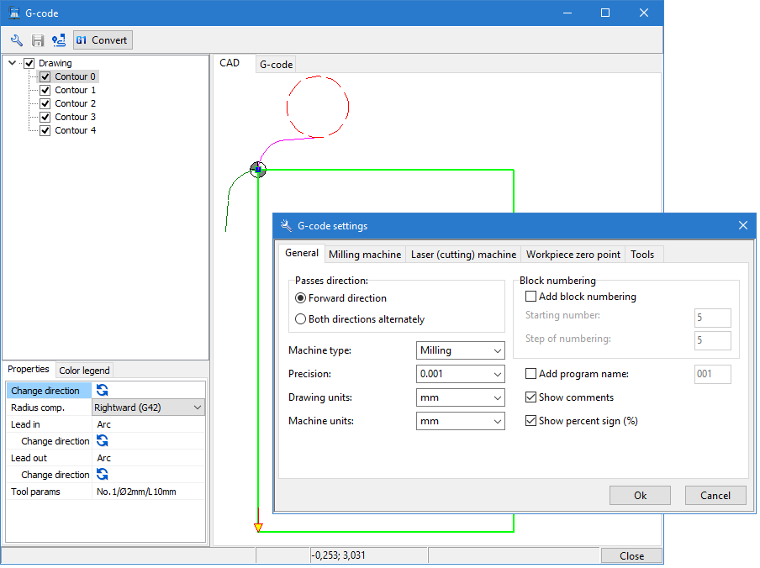Click the Lead out value Arc
This screenshot has height=568, width=760.
[x=148, y=458]
